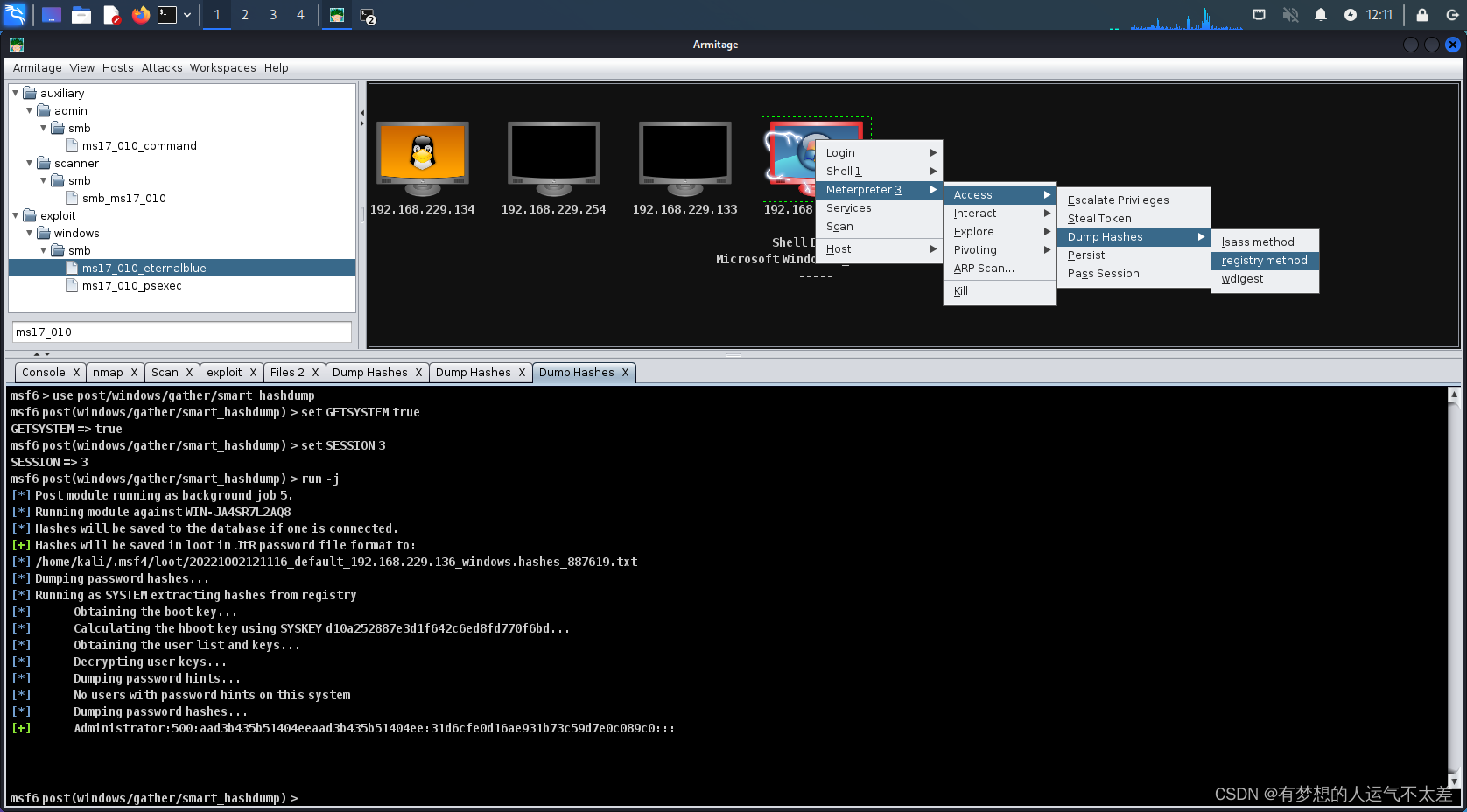Viewport: 1467px width, 812px height.
Task: Choose Persist option
Action: tap(1134, 255)
